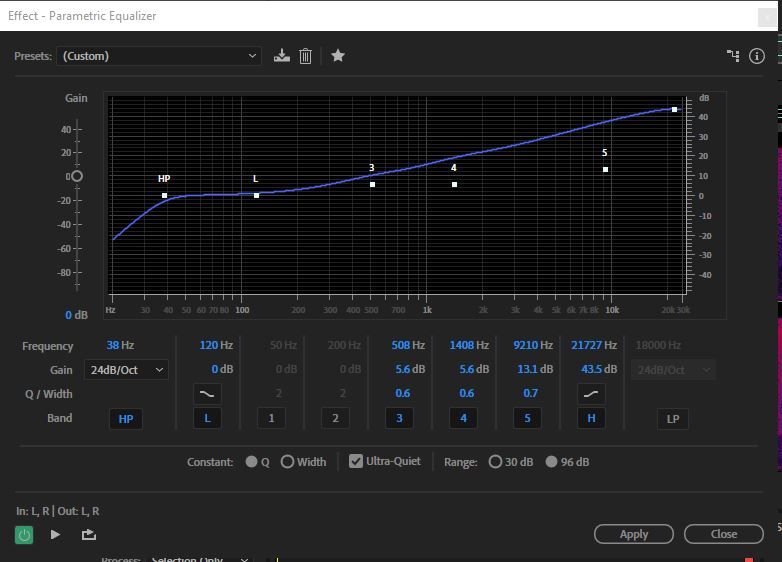This screenshot has height=562, width=782.
Task: Click the Apply button
Action: point(634,534)
